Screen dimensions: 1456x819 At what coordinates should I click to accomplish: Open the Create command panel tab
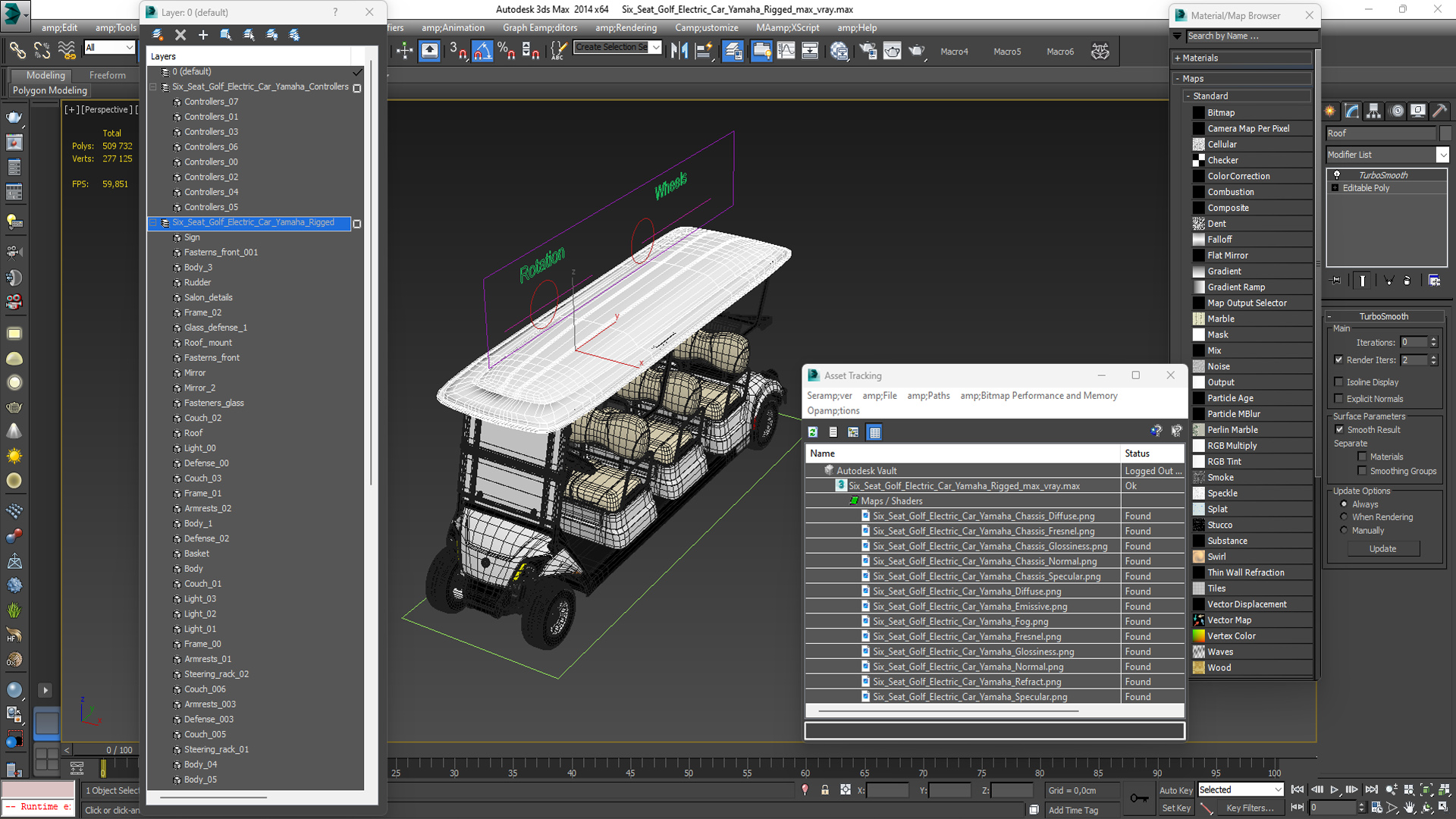click(x=1330, y=111)
